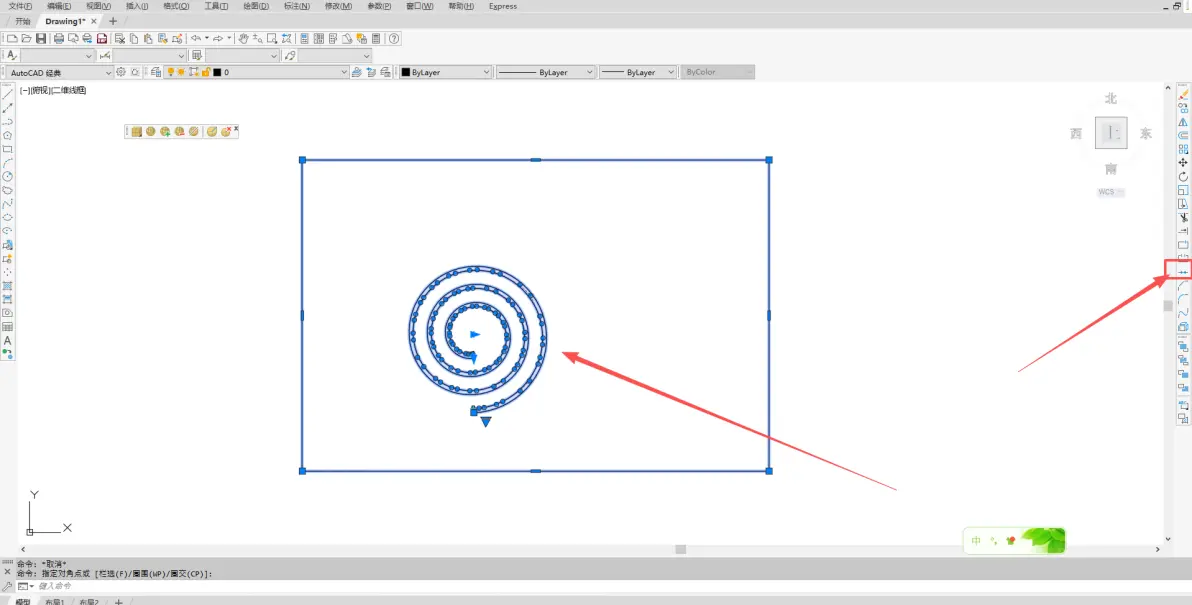This screenshot has width=1192, height=605.
Task: Expand the ByLayer color dropdown
Action: tap(446, 72)
